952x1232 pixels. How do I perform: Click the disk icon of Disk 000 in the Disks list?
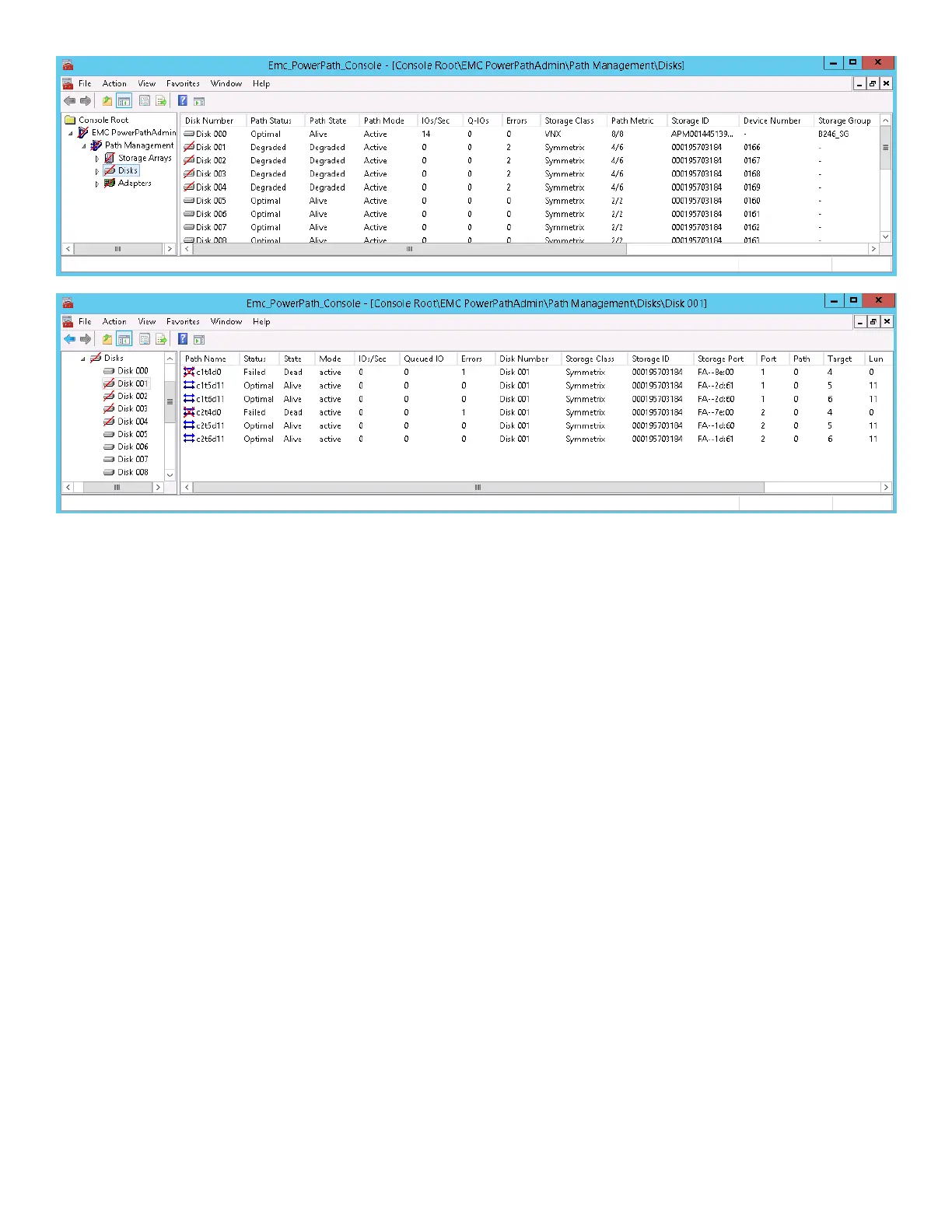tap(189, 134)
